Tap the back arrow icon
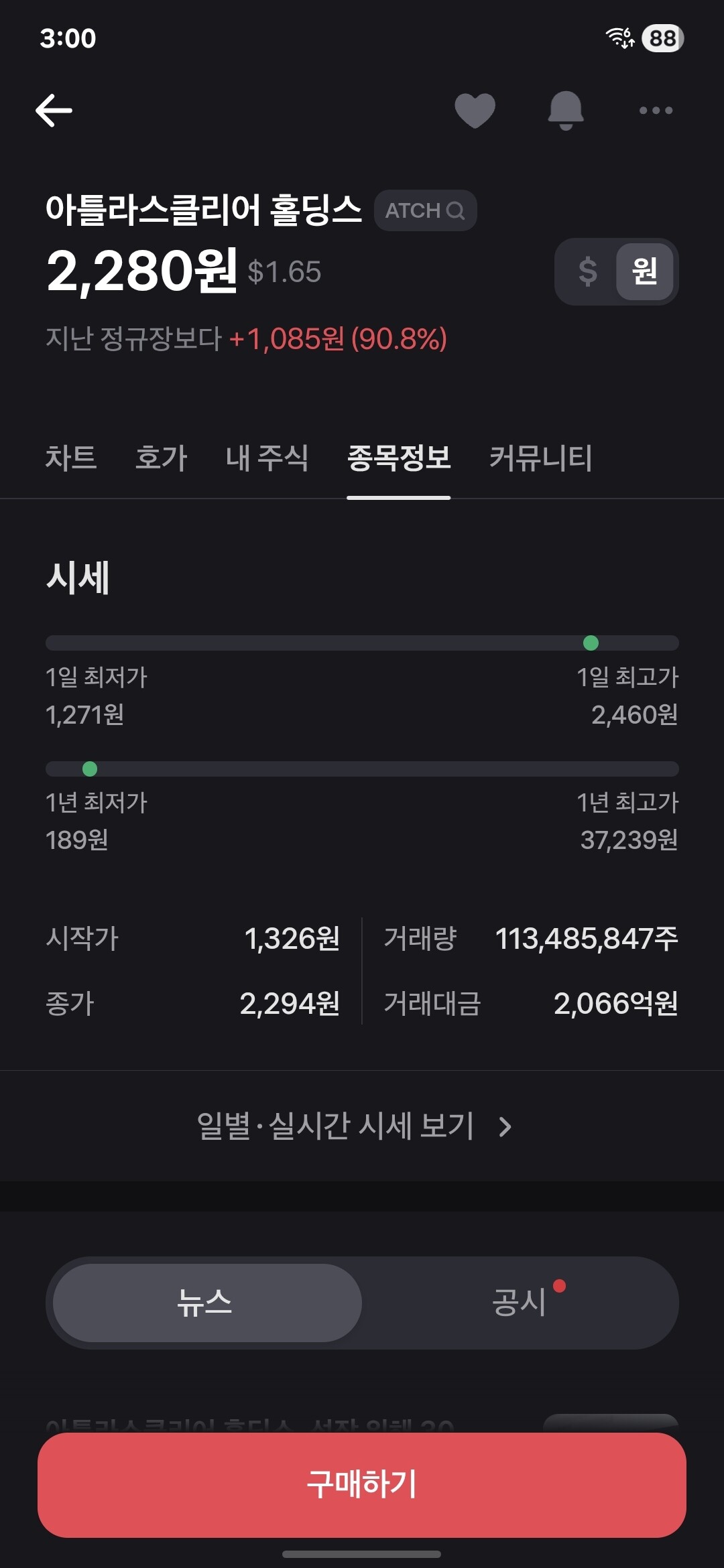The image size is (724, 1568). (x=54, y=111)
